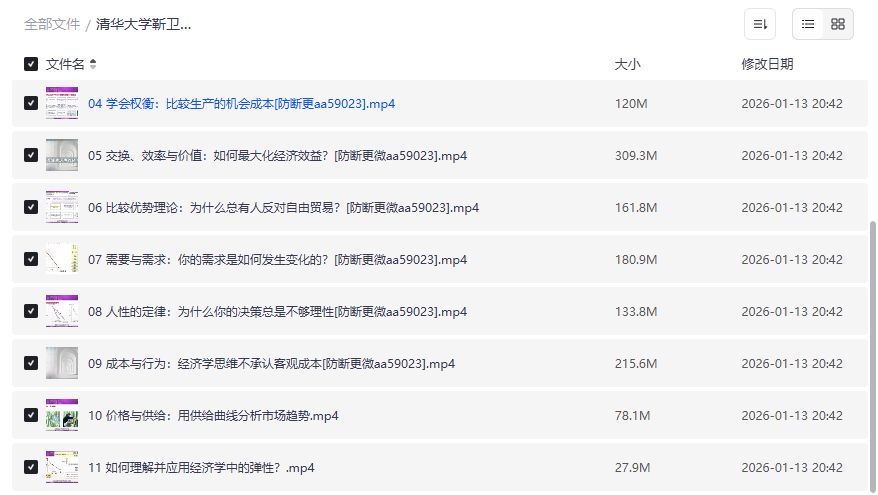Open 10 价格与供给 file name

pyautogui.click(x=213, y=415)
